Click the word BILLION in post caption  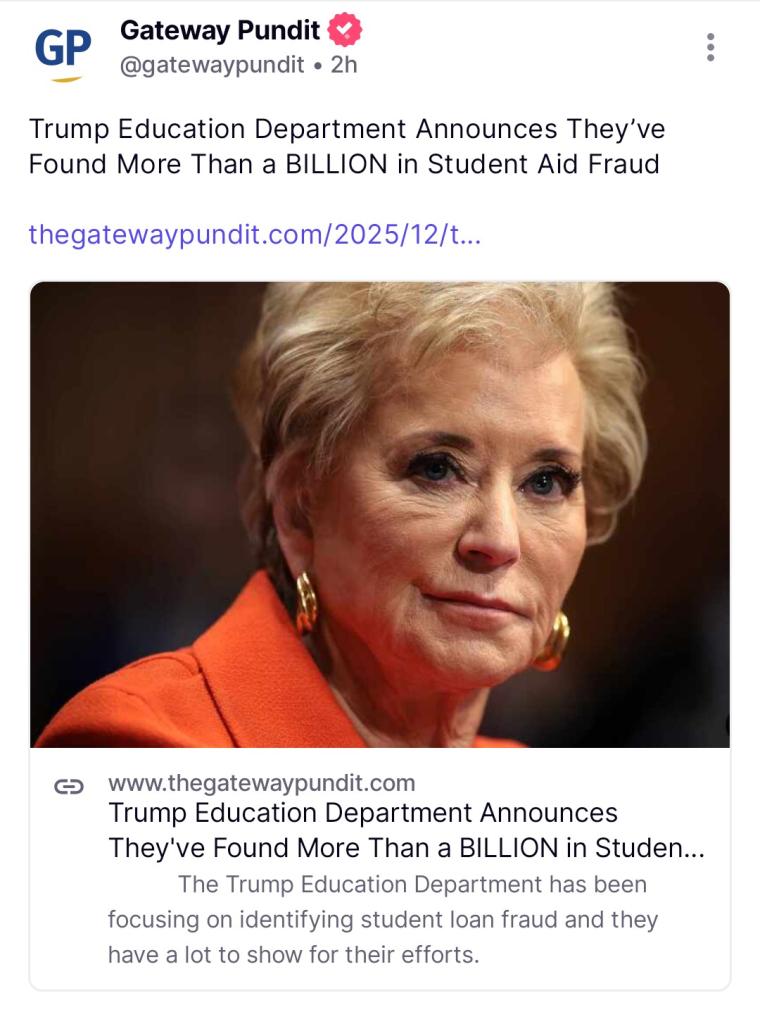pos(337,164)
